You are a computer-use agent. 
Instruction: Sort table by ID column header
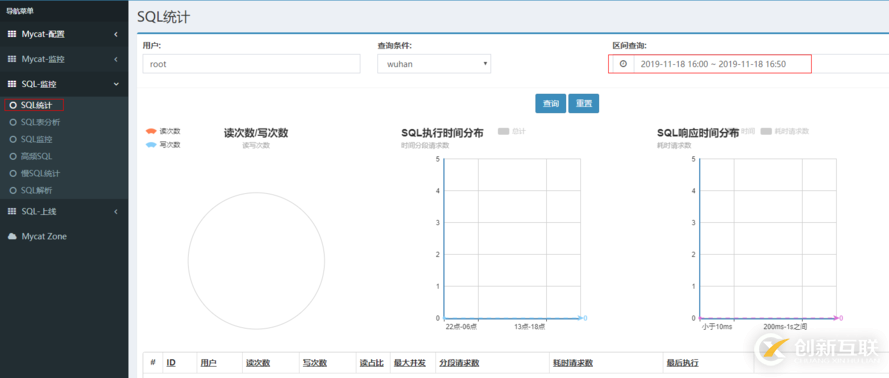171,363
